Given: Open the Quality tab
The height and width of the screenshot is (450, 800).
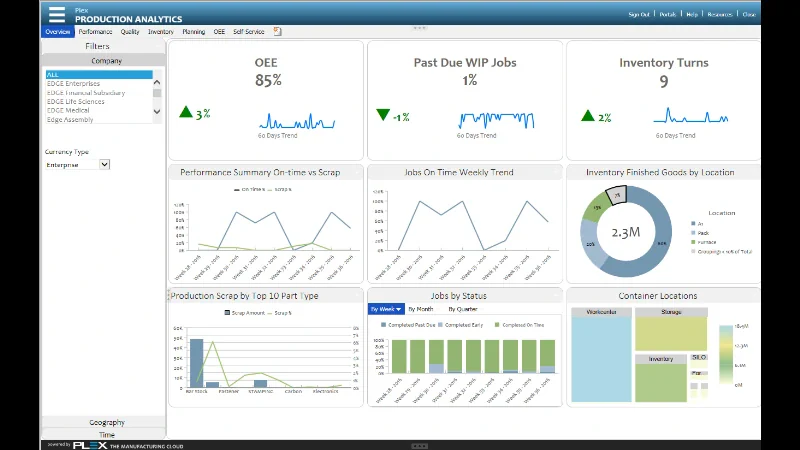Looking at the screenshot, I should point(130,32).
